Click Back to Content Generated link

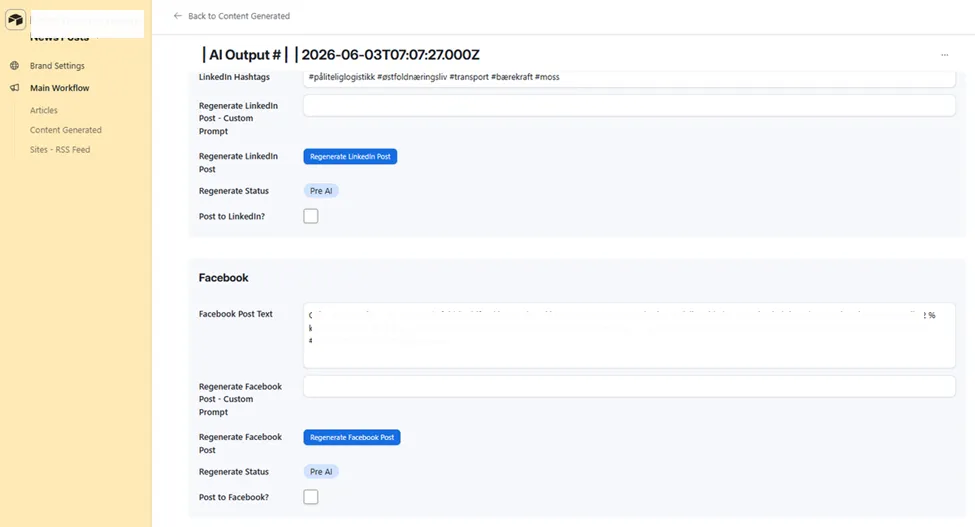(239, 16)
